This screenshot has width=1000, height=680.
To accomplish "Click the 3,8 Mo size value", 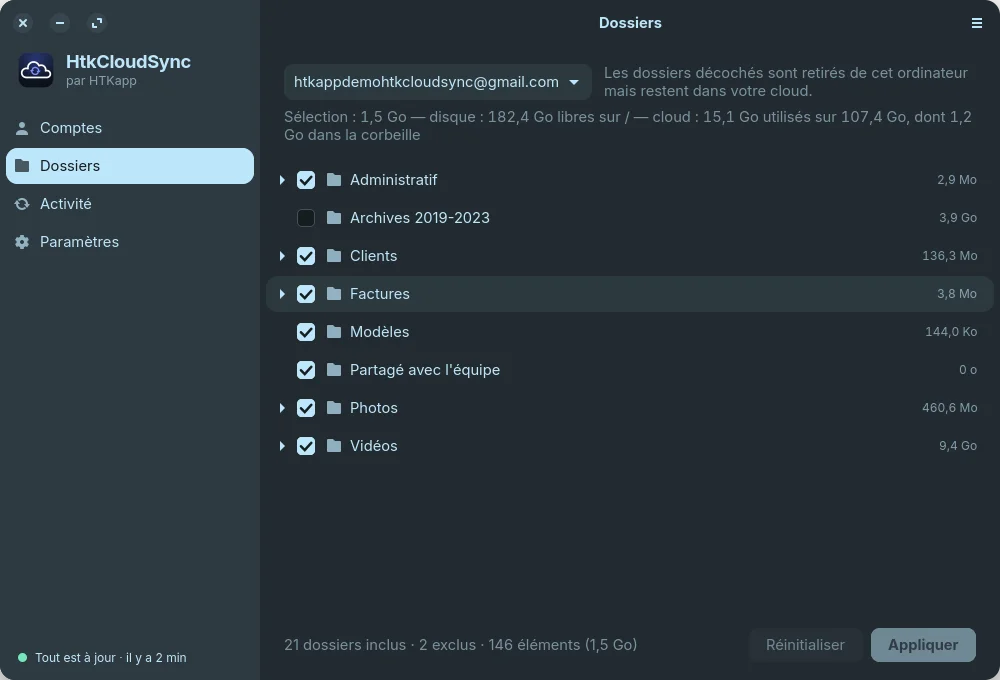I will pyautogui.click(x=957, y=294).
